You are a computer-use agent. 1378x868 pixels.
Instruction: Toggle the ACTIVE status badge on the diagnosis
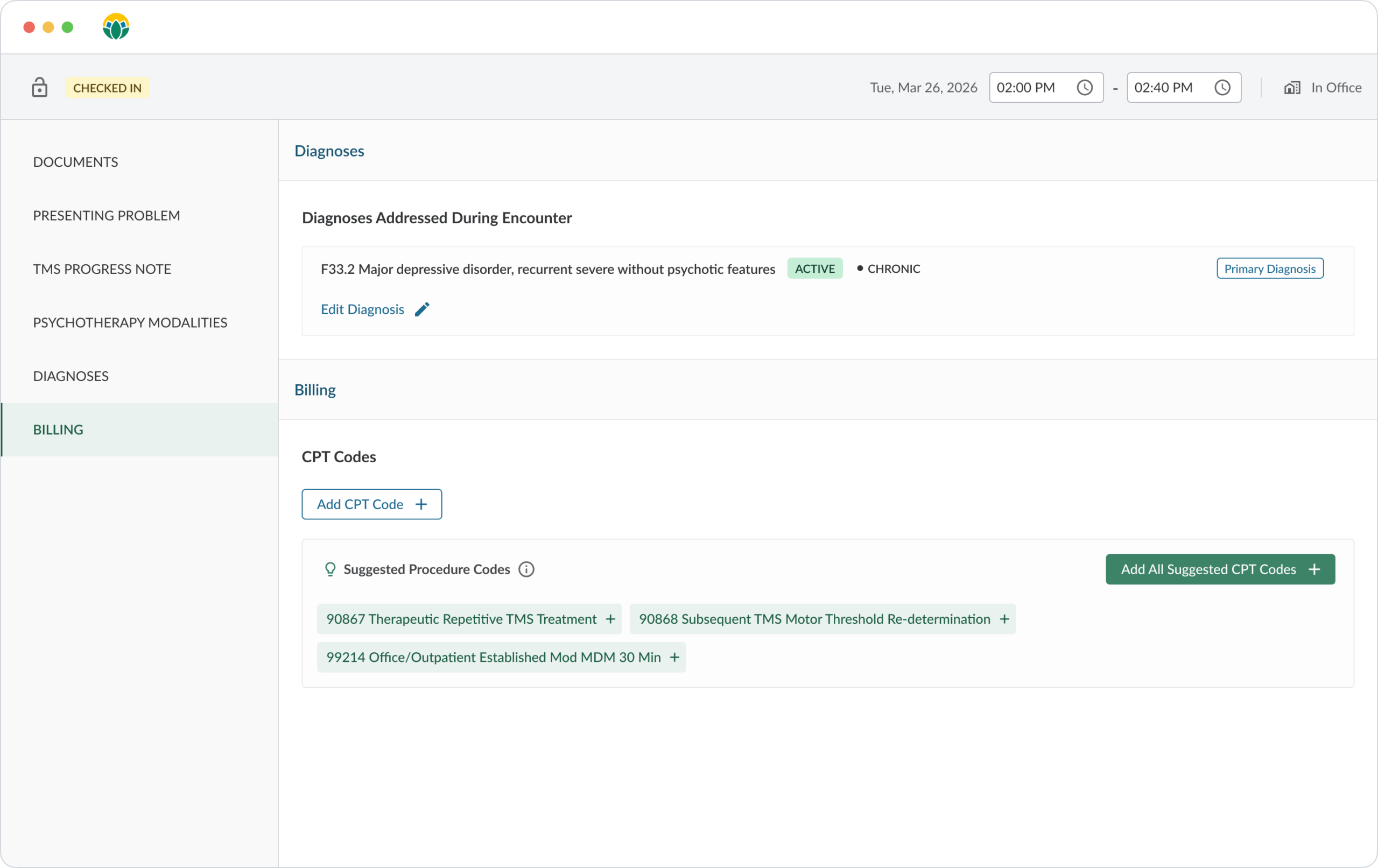click(815, 268)
